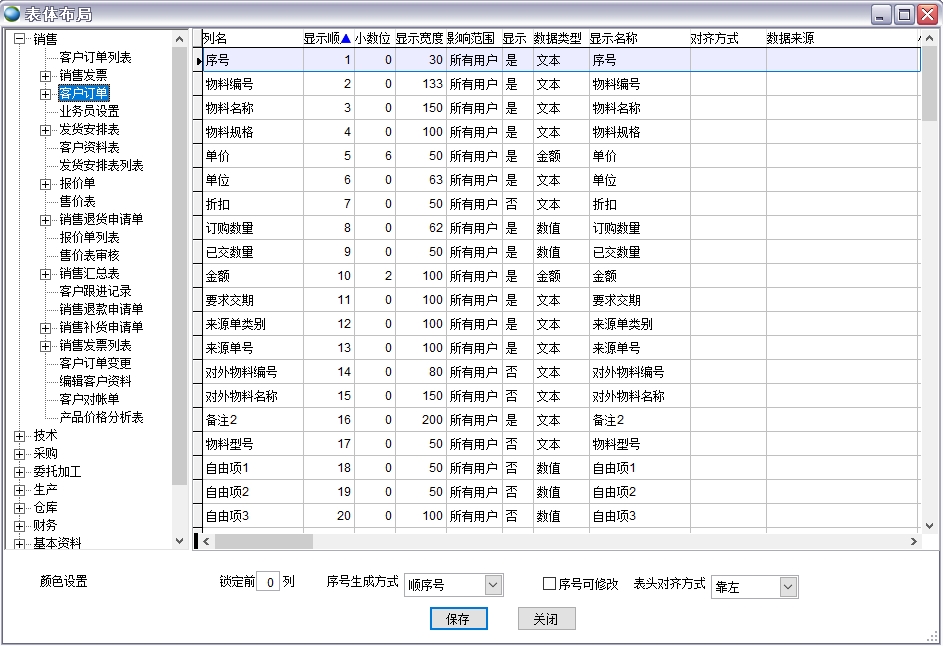This screenshot has height=646, width=943.
Task: Click the 颜色设置 label
Action: coord(64,582)
